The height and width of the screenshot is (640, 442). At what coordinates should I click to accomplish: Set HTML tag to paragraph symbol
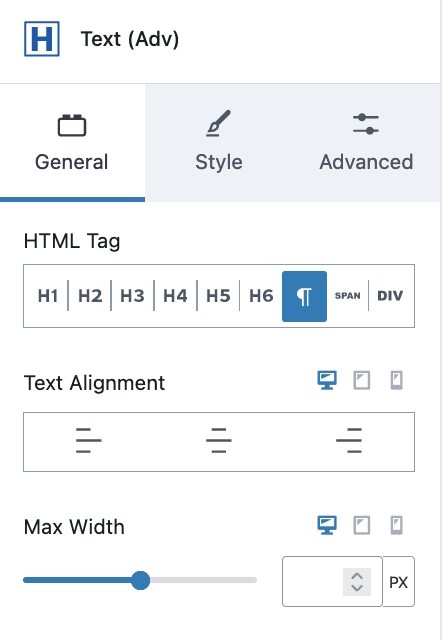click(x=304, y=296)
